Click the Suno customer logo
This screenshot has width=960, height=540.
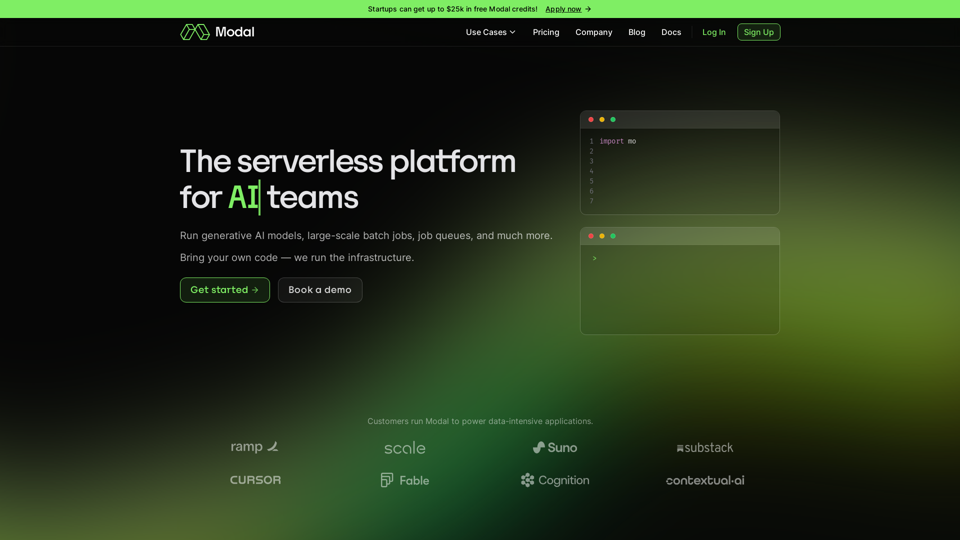click(x=555, y=448)
